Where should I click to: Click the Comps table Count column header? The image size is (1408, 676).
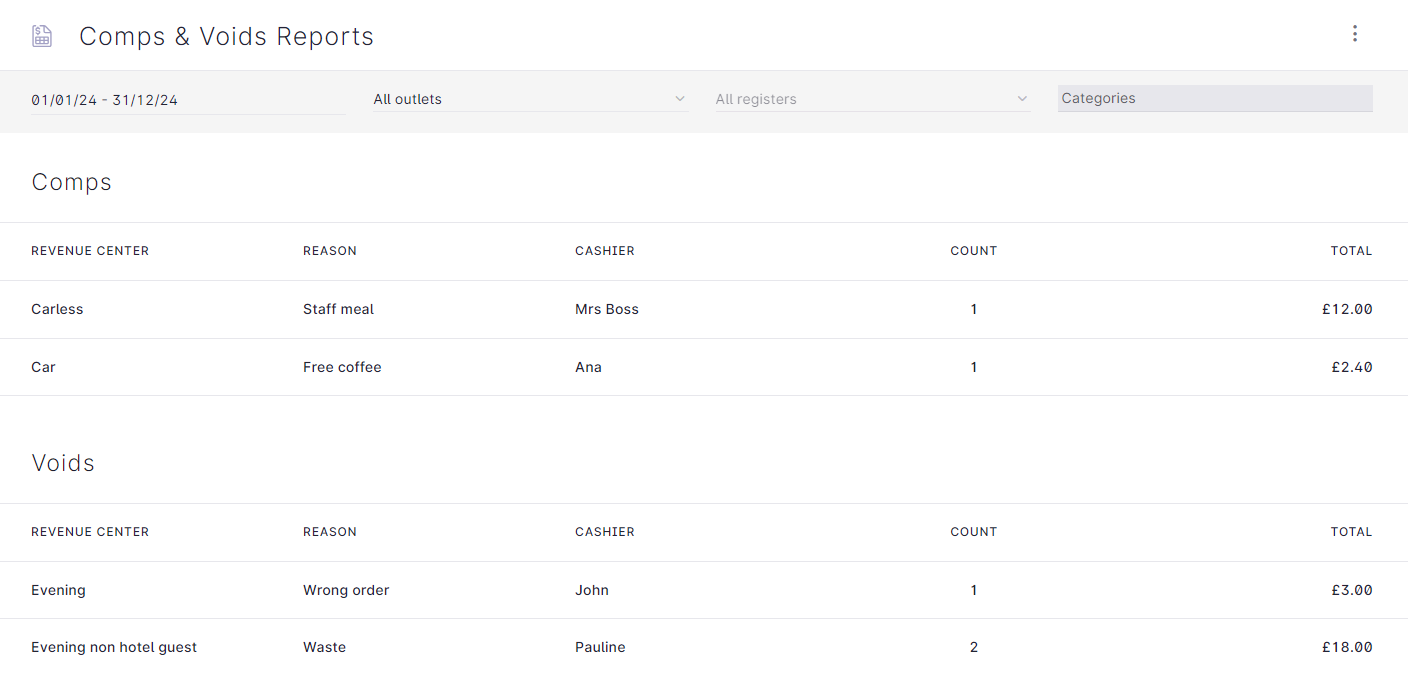click(x=973, y=251)
